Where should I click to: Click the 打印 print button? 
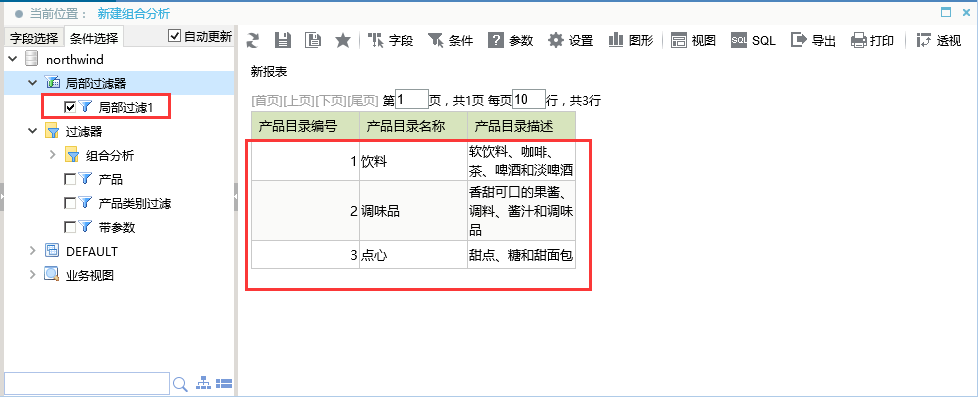873,41
